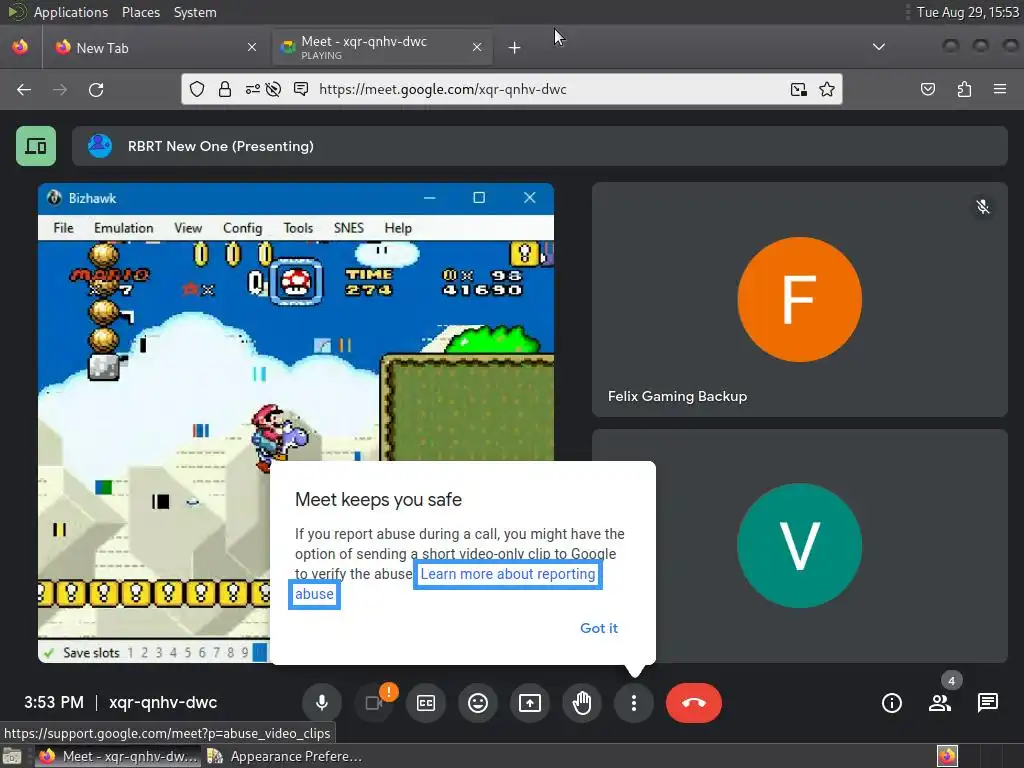Click Bizhawk View menu in presentation

187,228
